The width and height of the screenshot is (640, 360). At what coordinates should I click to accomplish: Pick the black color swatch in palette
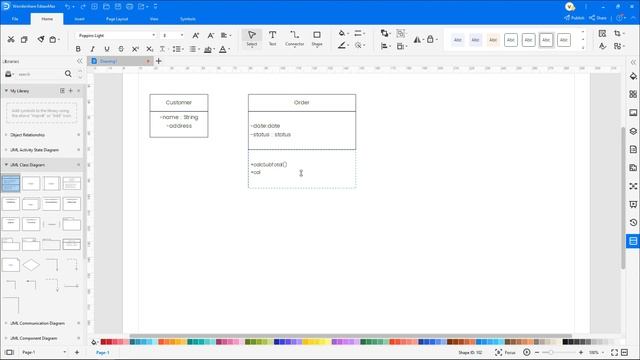coord(565,342)
